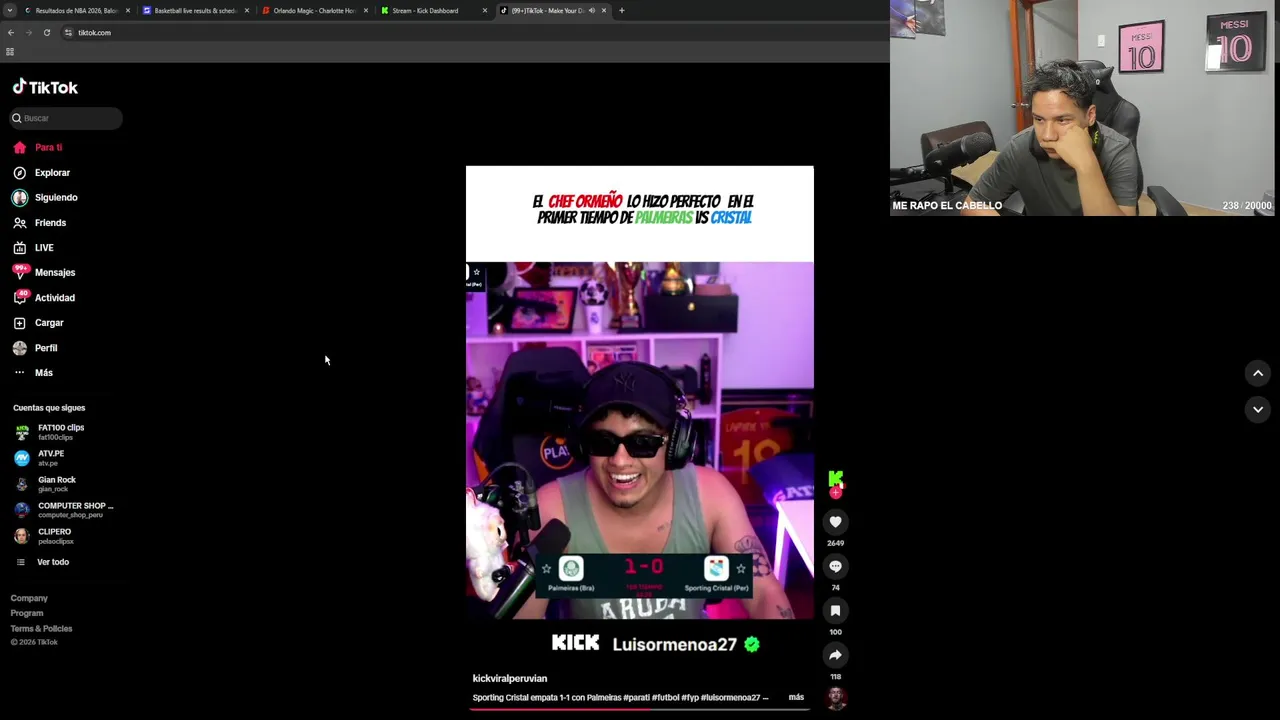Open the Actividad notifications icon
The height and width of the screenshot is (720, 1280).
20,297
